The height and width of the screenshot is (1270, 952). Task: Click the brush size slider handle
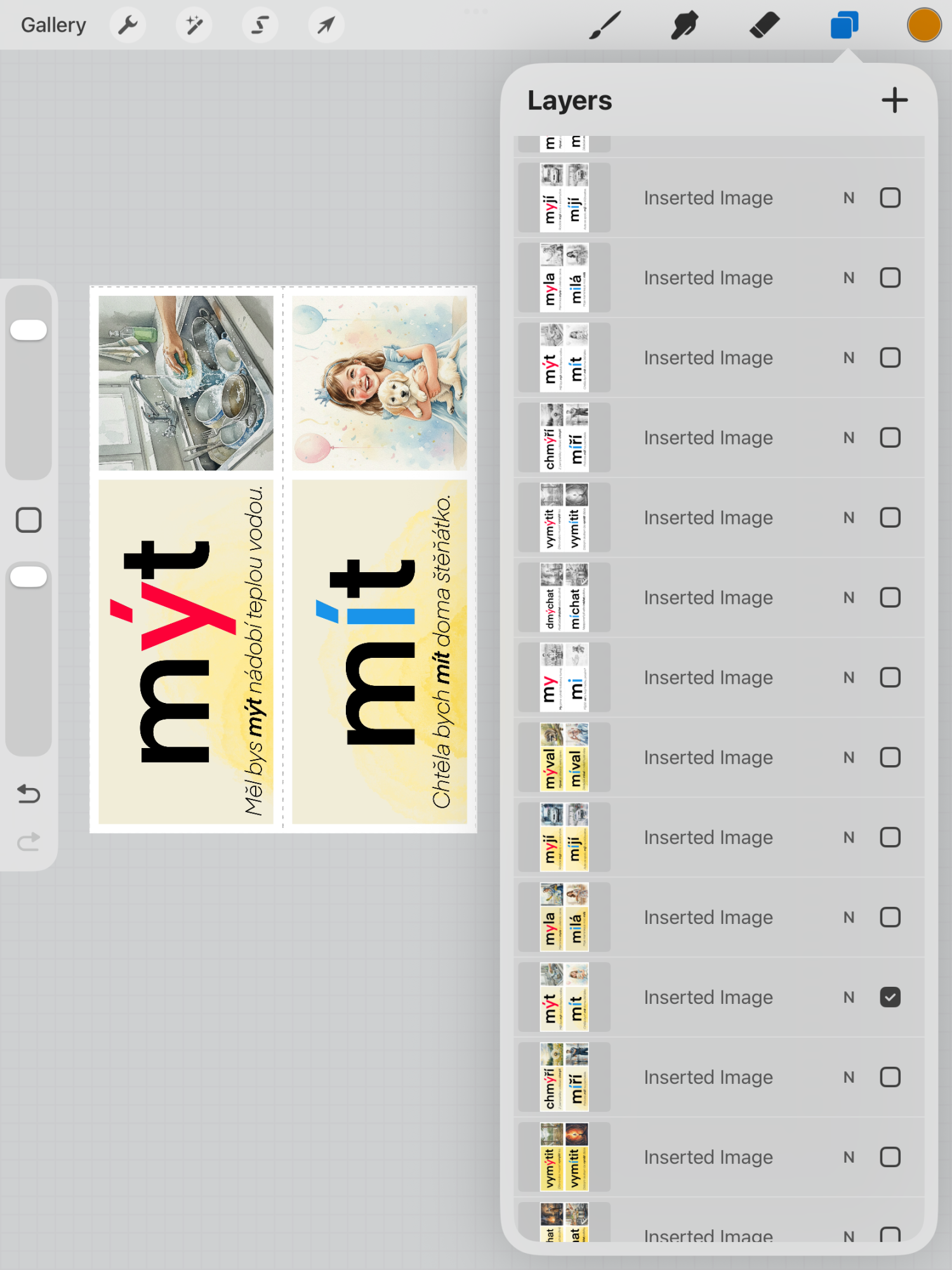tap(29, 330)
